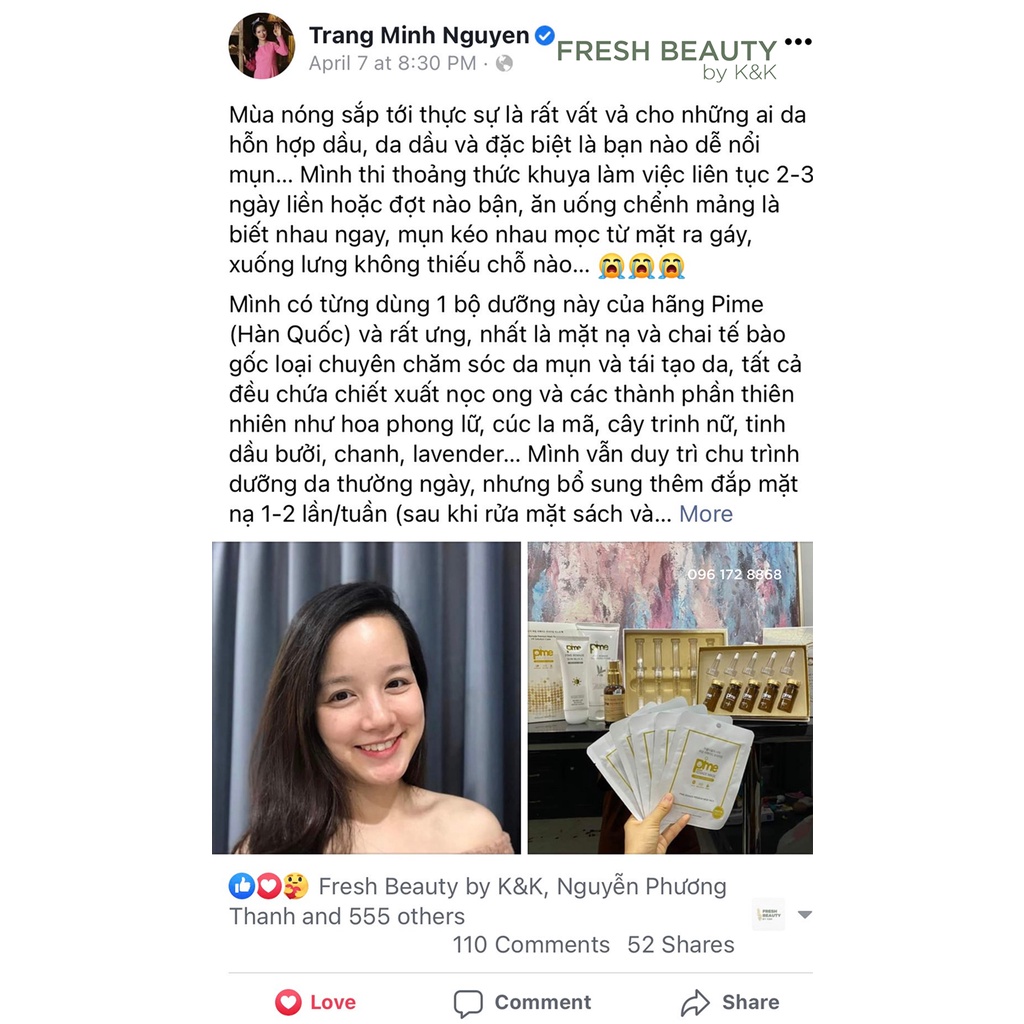1024x1024 pixels.
Task: Click the blue verified badge
Action: (x=545, y=35)
